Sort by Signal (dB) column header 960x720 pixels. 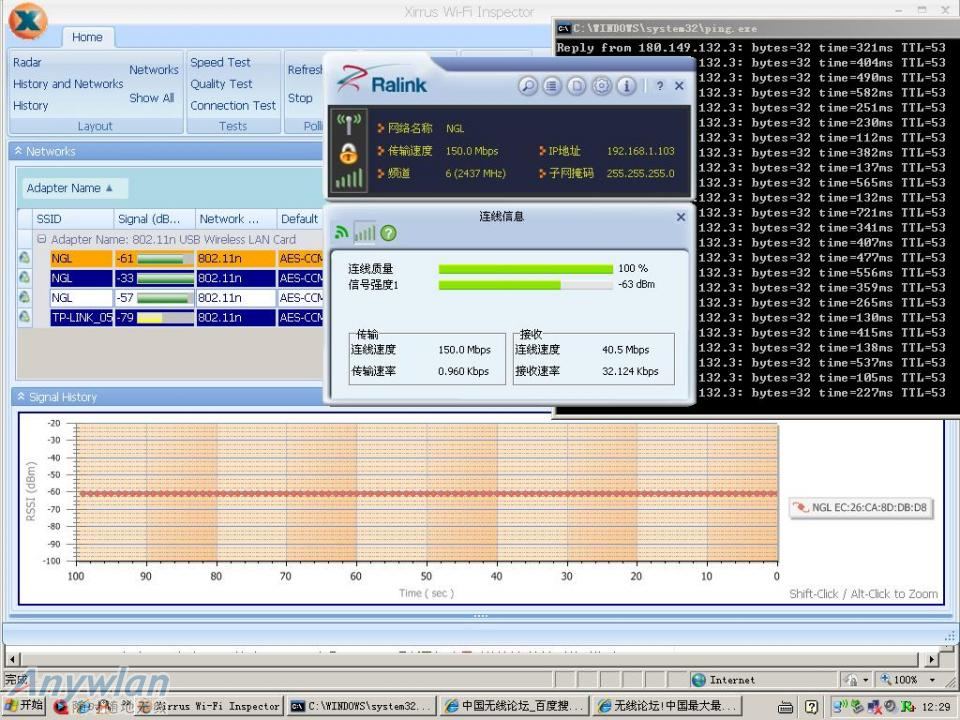[x=154, y=219]
